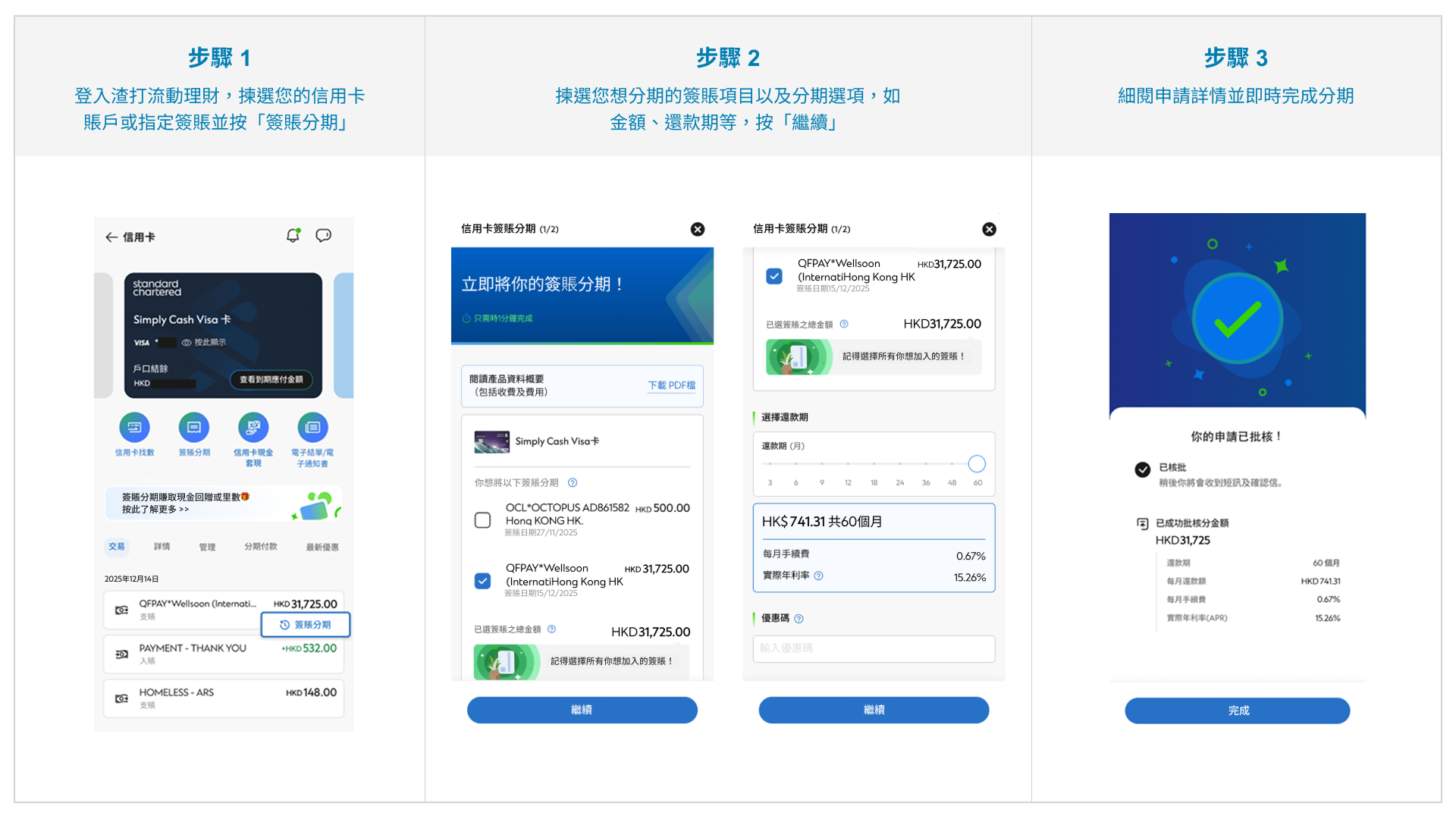Tap the back arrow beside 信用卡
The height and width of the screenshot is (819, 1456).
click(111, 237)
